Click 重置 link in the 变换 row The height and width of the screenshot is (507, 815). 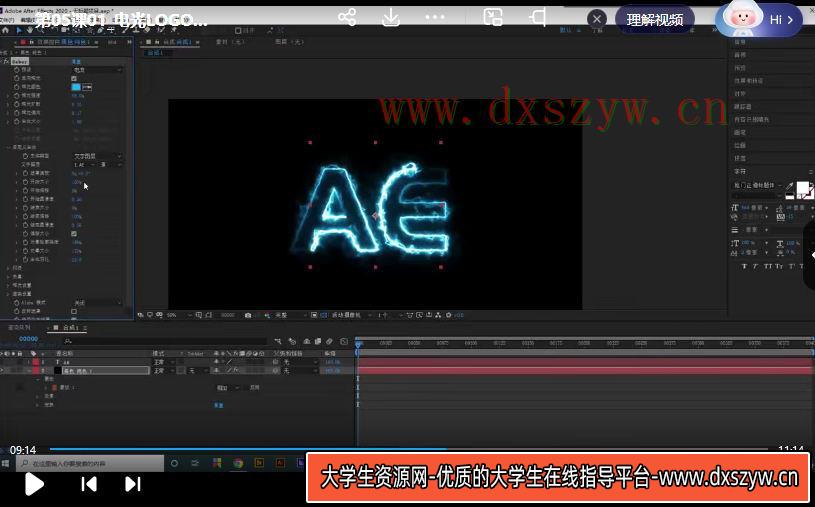(218, 405)
